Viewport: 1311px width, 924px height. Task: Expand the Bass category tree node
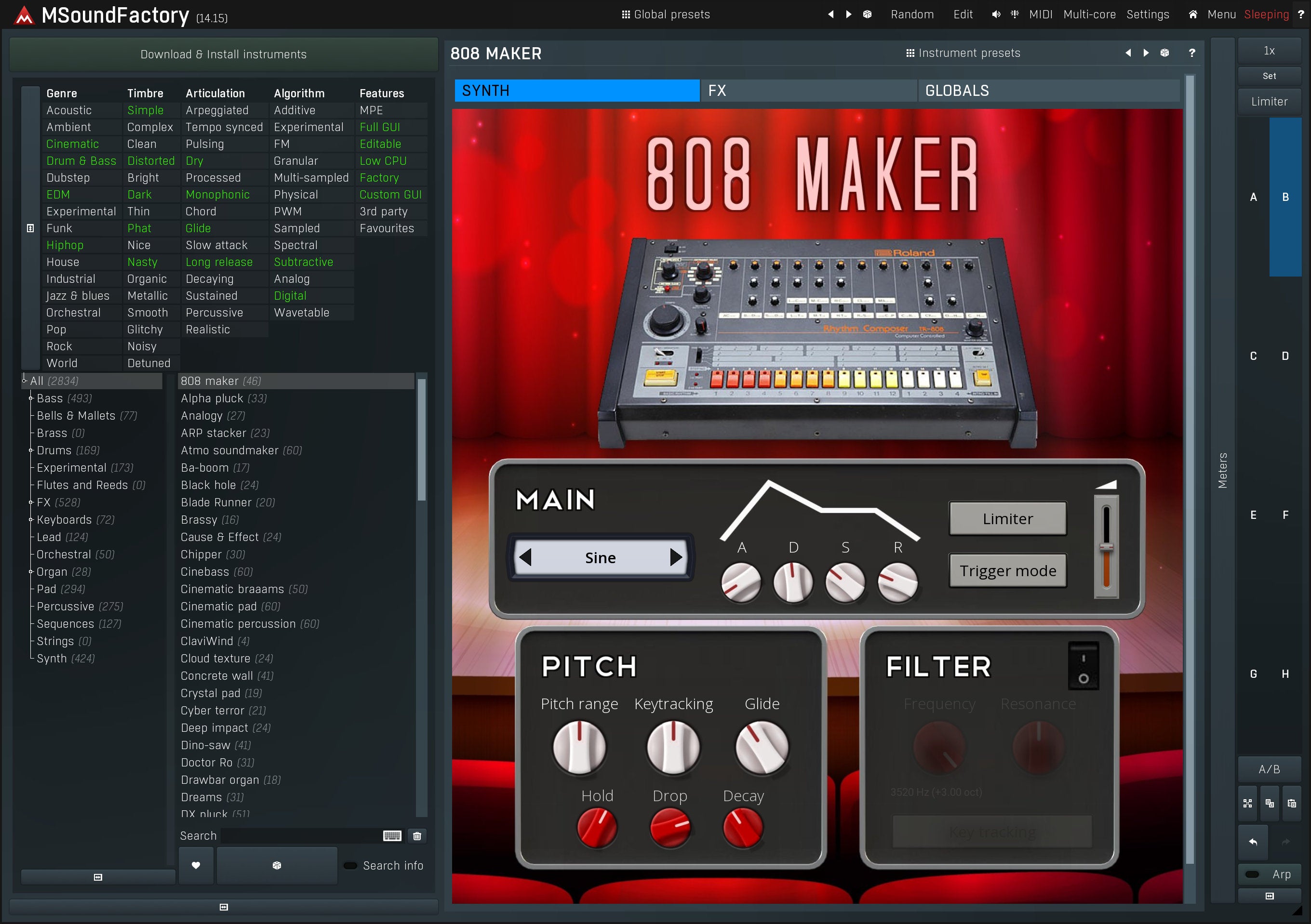coord(31,398)
